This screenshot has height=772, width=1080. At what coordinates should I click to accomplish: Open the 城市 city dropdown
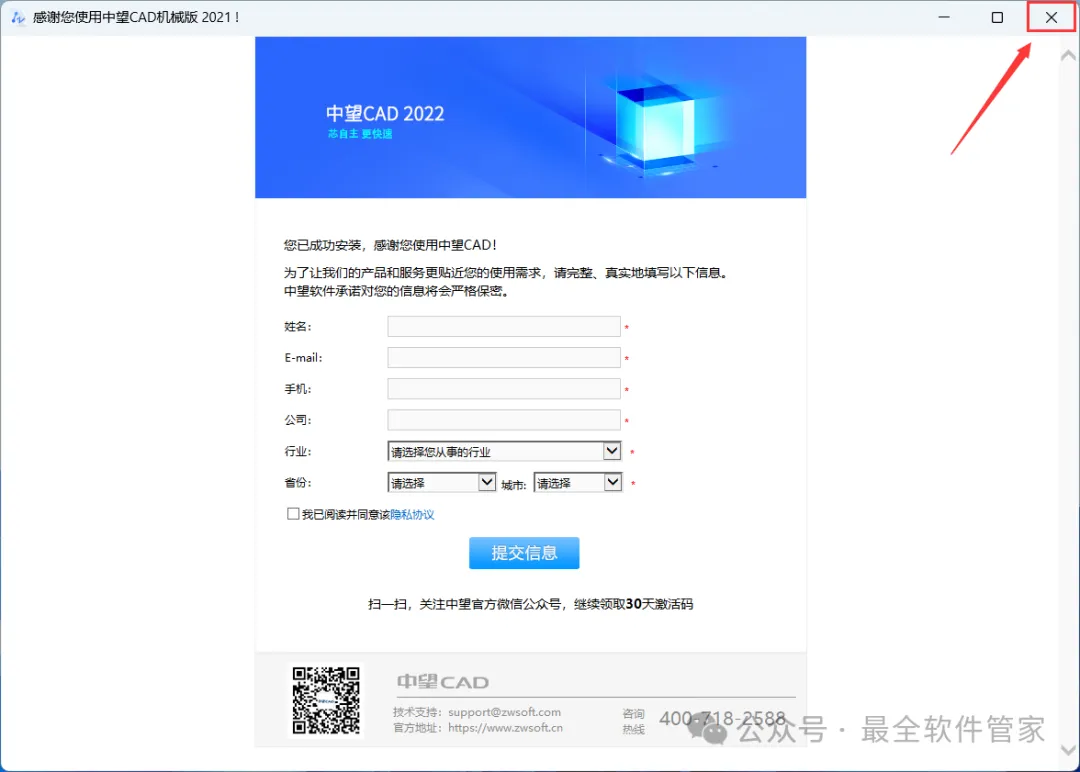coord(577,482)
